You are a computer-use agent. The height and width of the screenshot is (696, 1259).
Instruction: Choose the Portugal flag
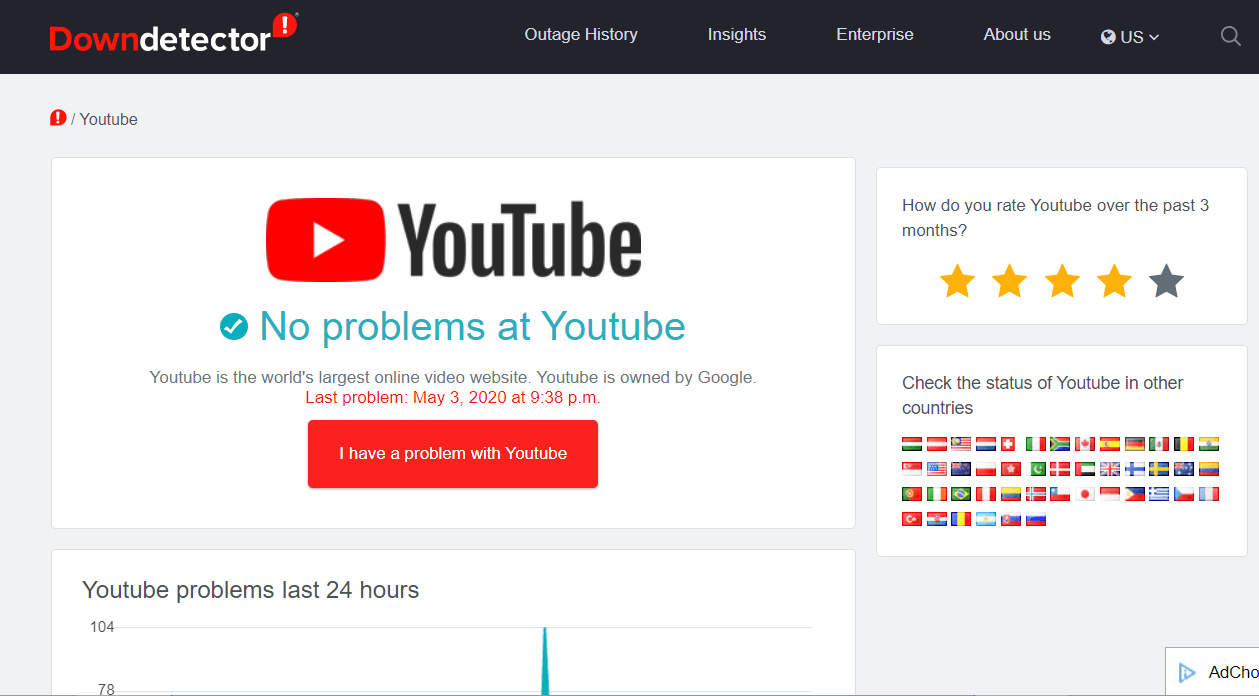click(912, 494)
